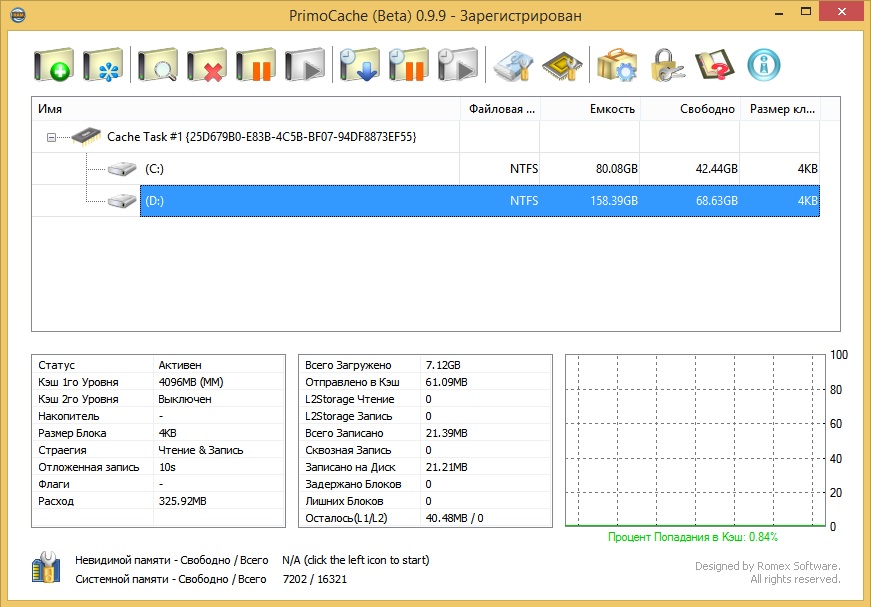Click the Осталось(L1/L2) value 40.48MB / 0
This screenshot has height=607, width=871.
pos(454,518)
